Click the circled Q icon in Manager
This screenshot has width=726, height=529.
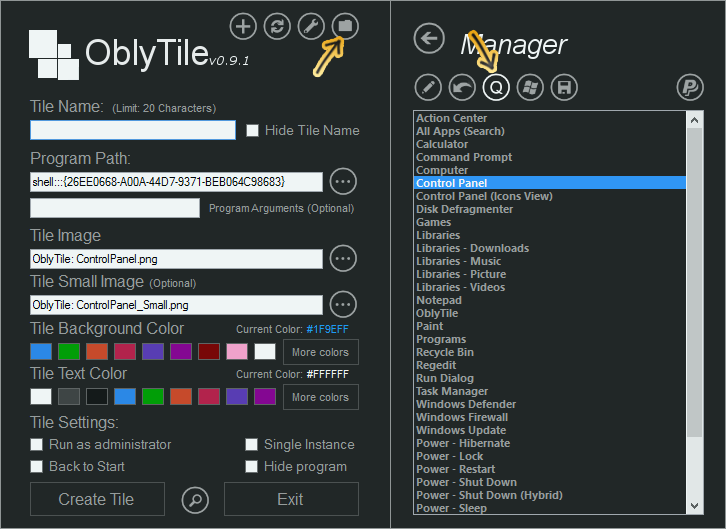(496, 87)
